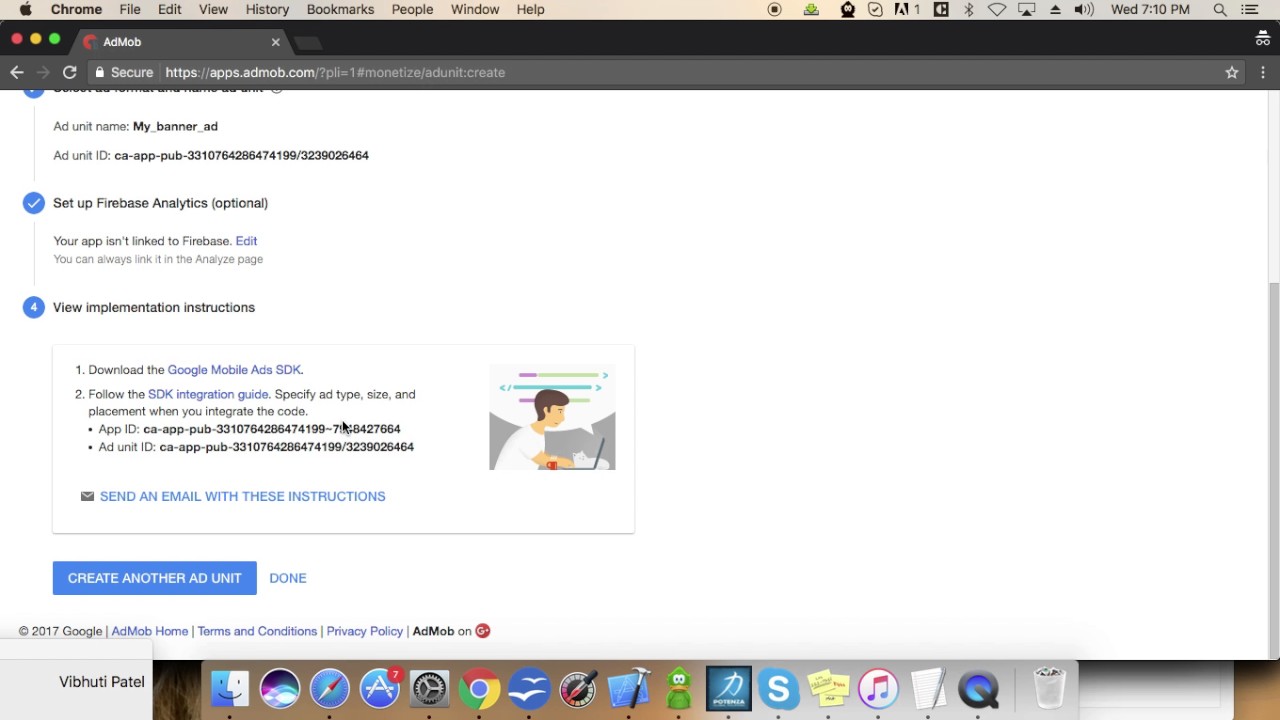Click the DONE button
Screen dimensions: 1280x720
pyautogui.click(x=288, y=578)
